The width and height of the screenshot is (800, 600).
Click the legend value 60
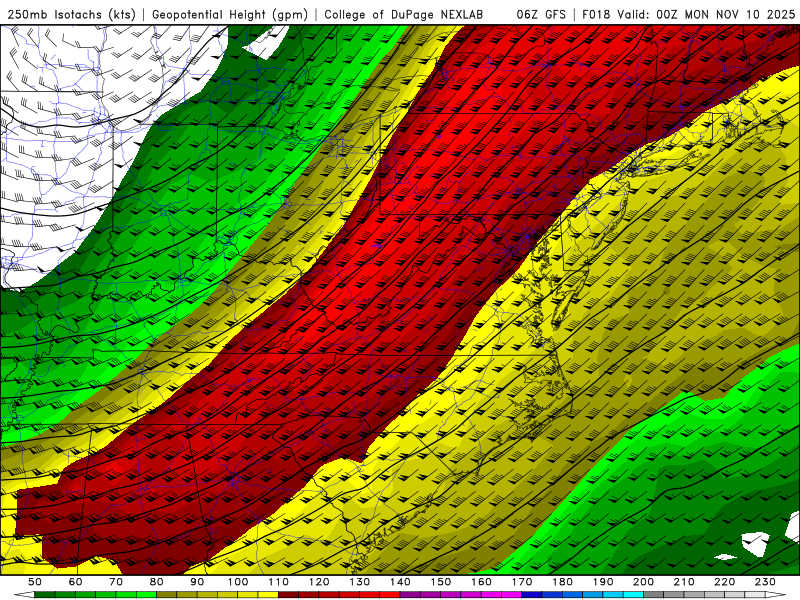coord(75,582)
